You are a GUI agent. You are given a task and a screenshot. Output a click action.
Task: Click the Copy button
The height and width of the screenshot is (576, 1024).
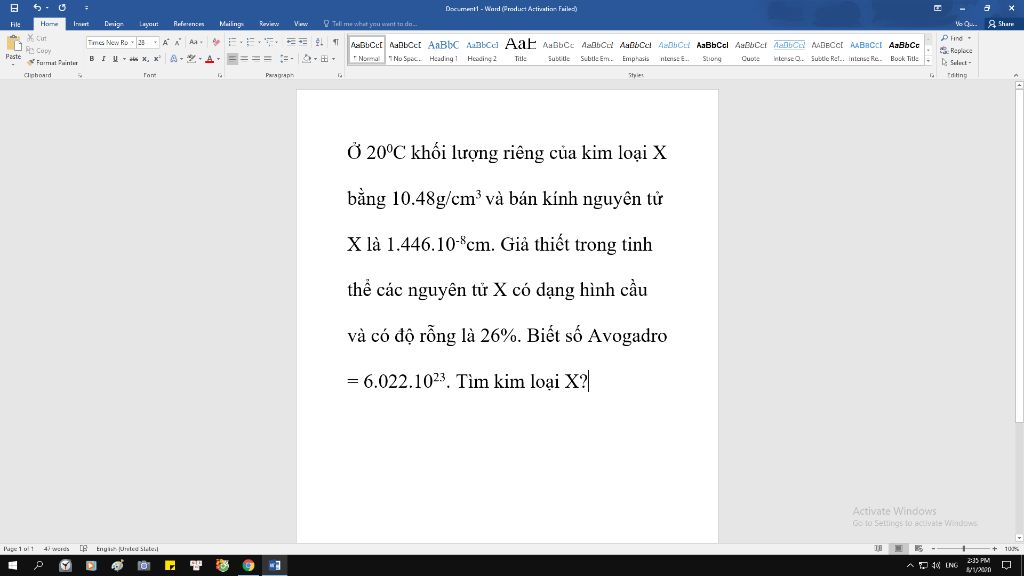(x=39, y=50)
